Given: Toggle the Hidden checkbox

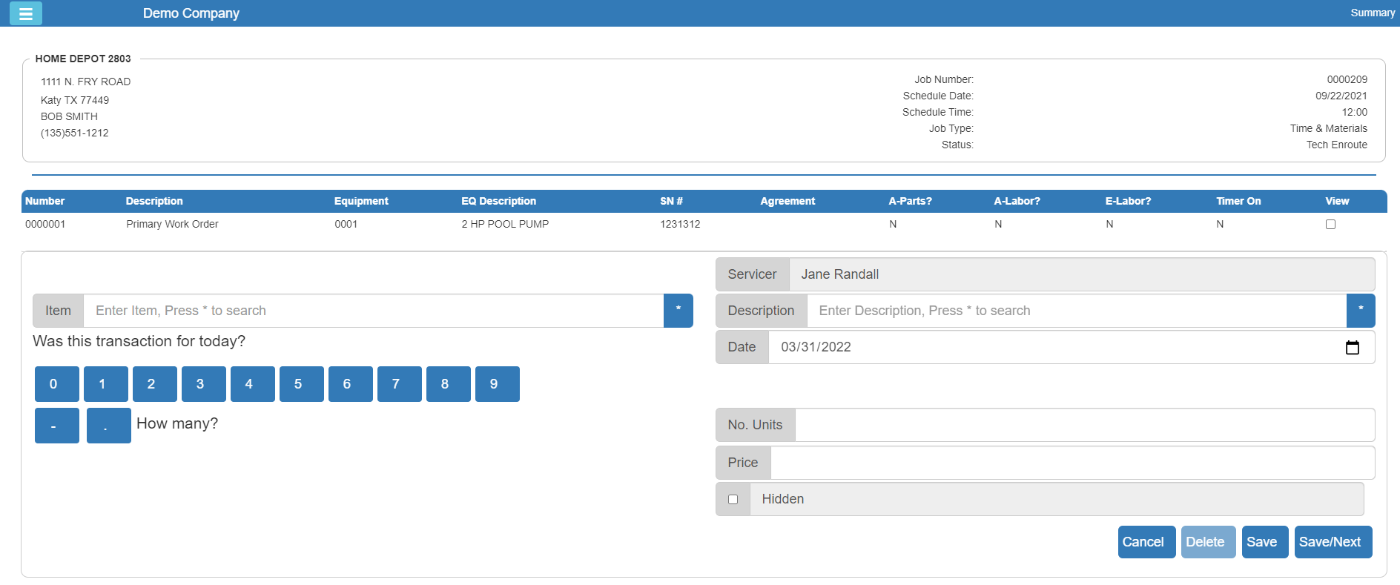Looking at the screenshot, I should click(x=733, y=499).
